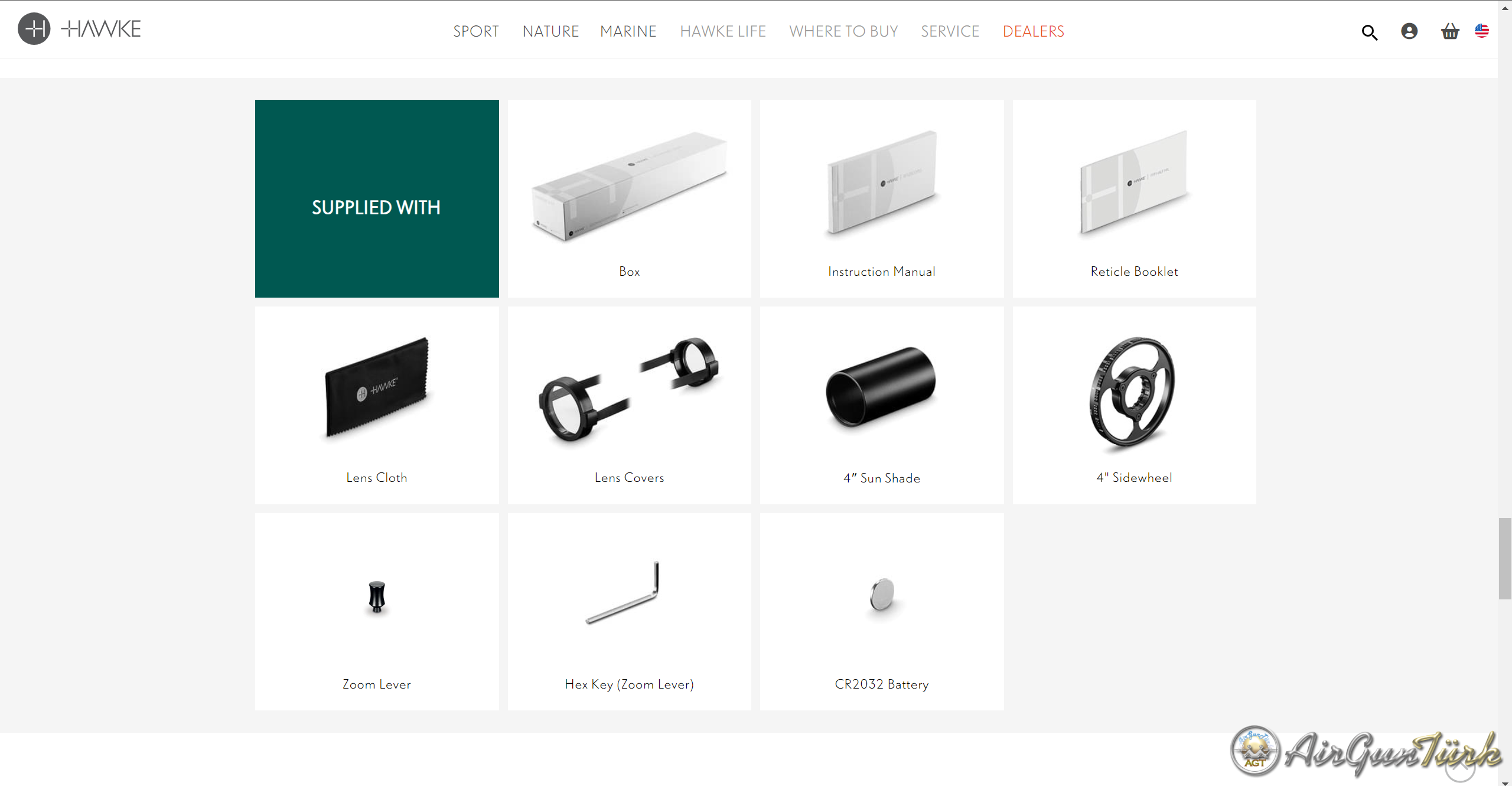
Task: Go to WHERE TO BUY page
Action: coord(843,31)
